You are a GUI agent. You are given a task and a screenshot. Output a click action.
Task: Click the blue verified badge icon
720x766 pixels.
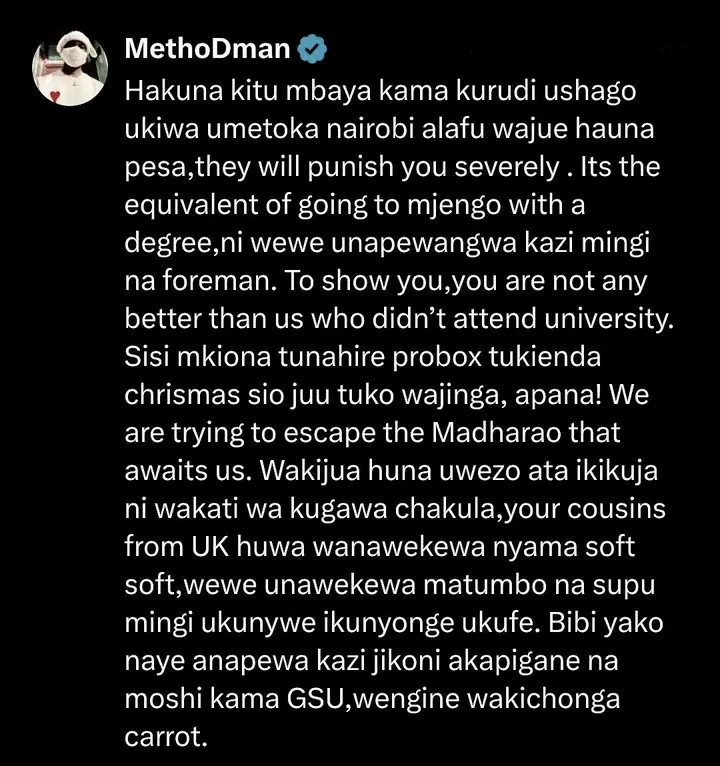coord(312,49)
